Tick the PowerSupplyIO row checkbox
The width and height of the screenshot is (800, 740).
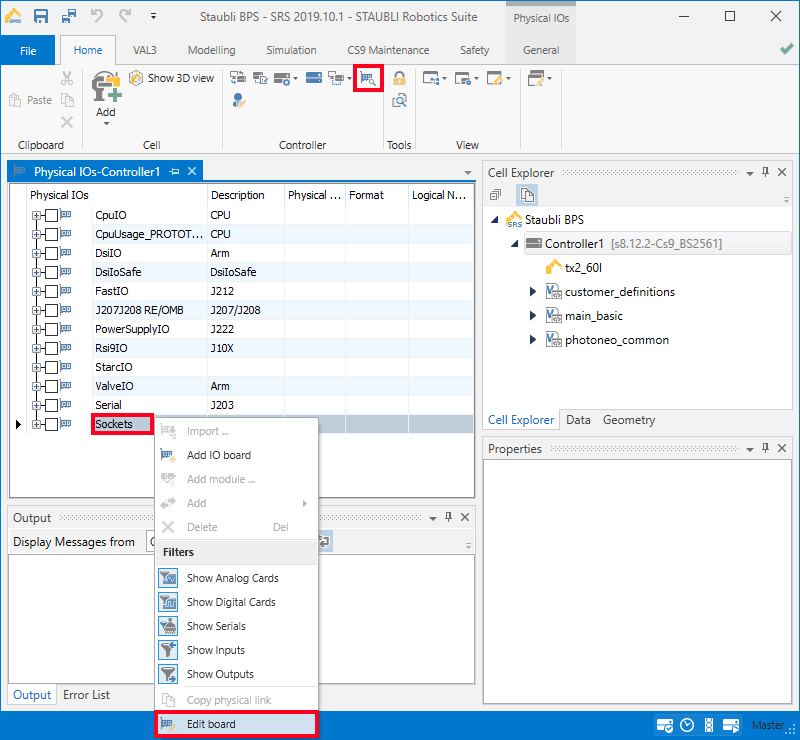point(52,329)
